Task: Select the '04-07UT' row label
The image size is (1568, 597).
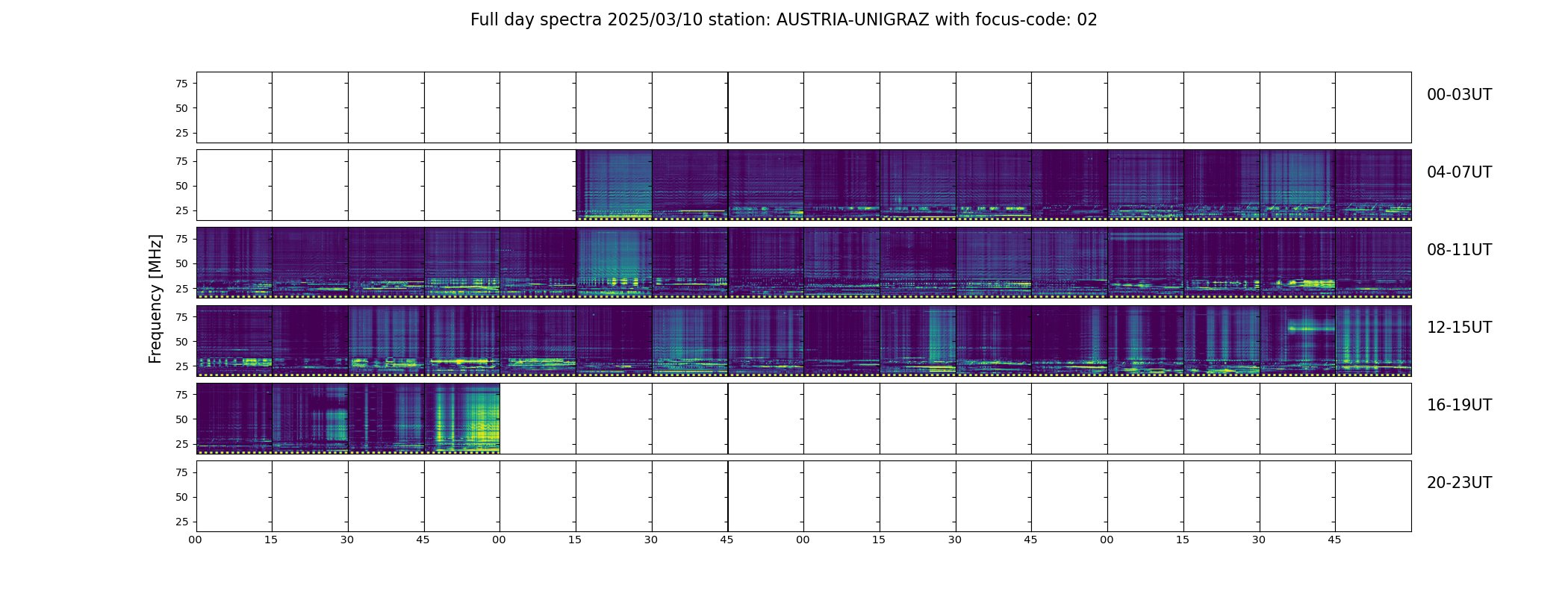Action: (1459, 172)
